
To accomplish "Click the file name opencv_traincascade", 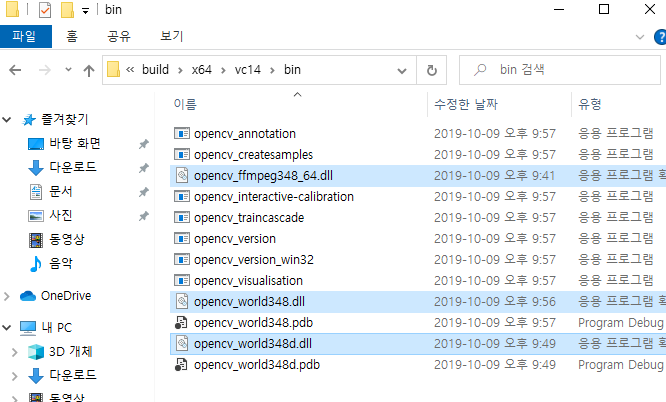I will [249, 218].
